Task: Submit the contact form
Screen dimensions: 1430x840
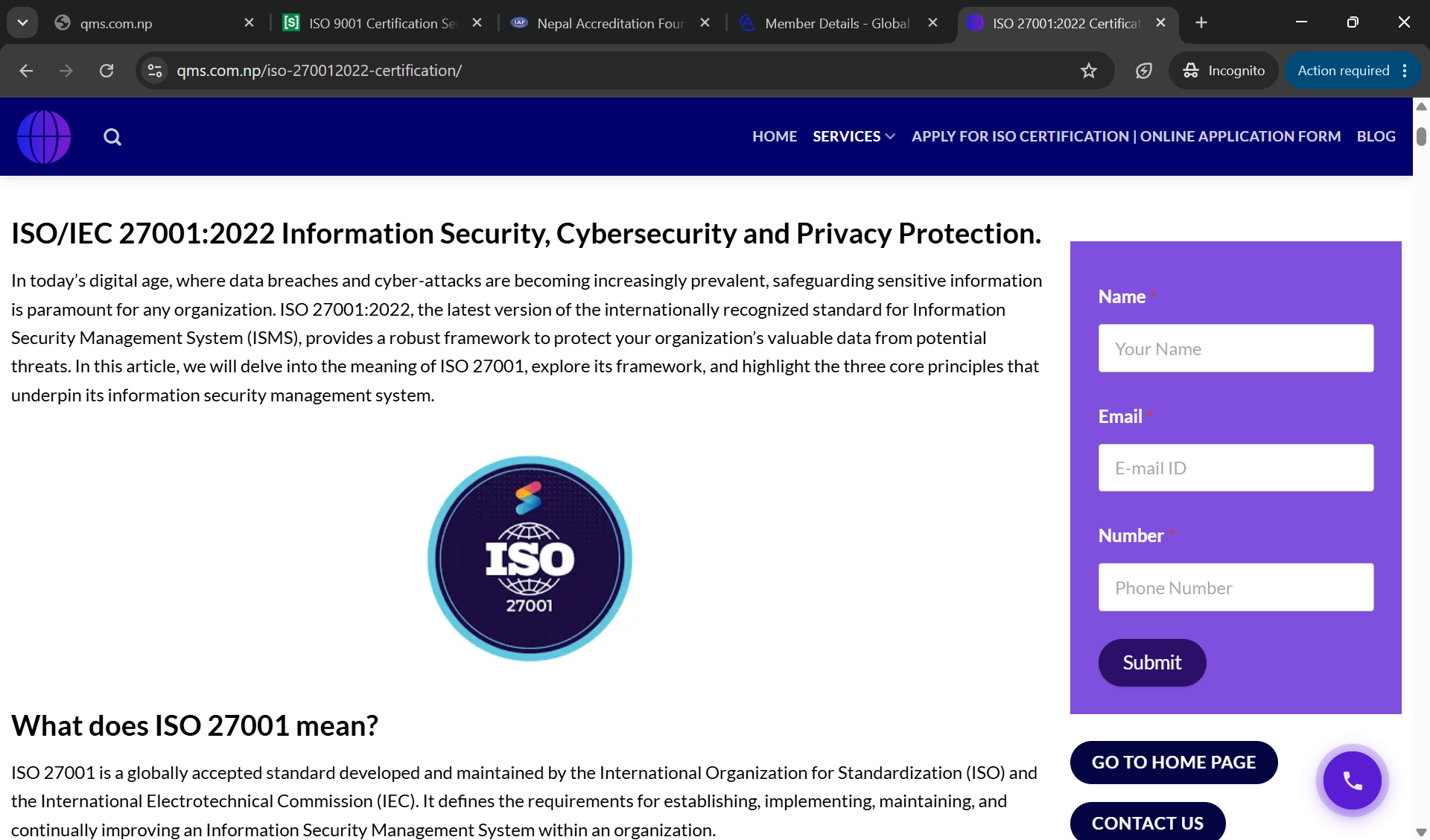Action: tap(1152, 663)
